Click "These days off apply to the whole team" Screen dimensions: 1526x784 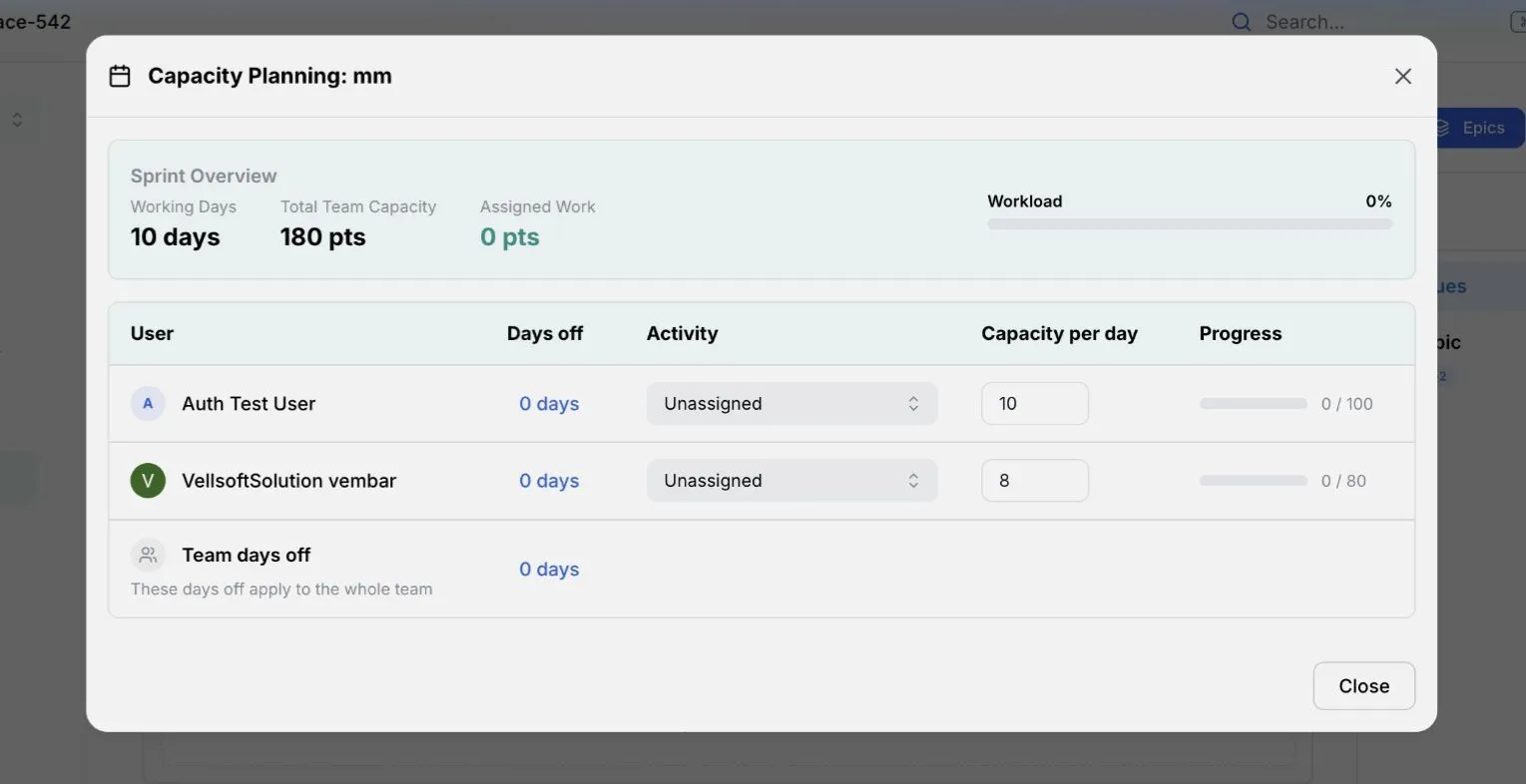point(281,589)
